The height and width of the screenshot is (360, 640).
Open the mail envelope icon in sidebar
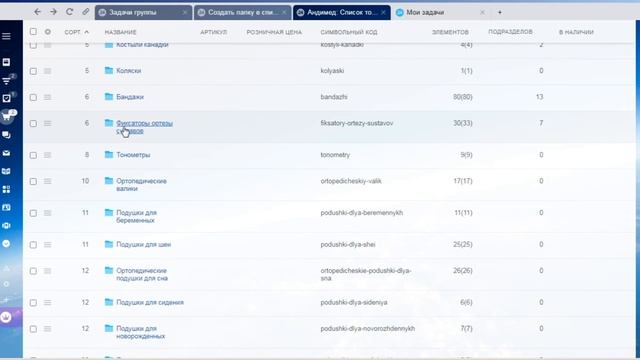(6, 153)
